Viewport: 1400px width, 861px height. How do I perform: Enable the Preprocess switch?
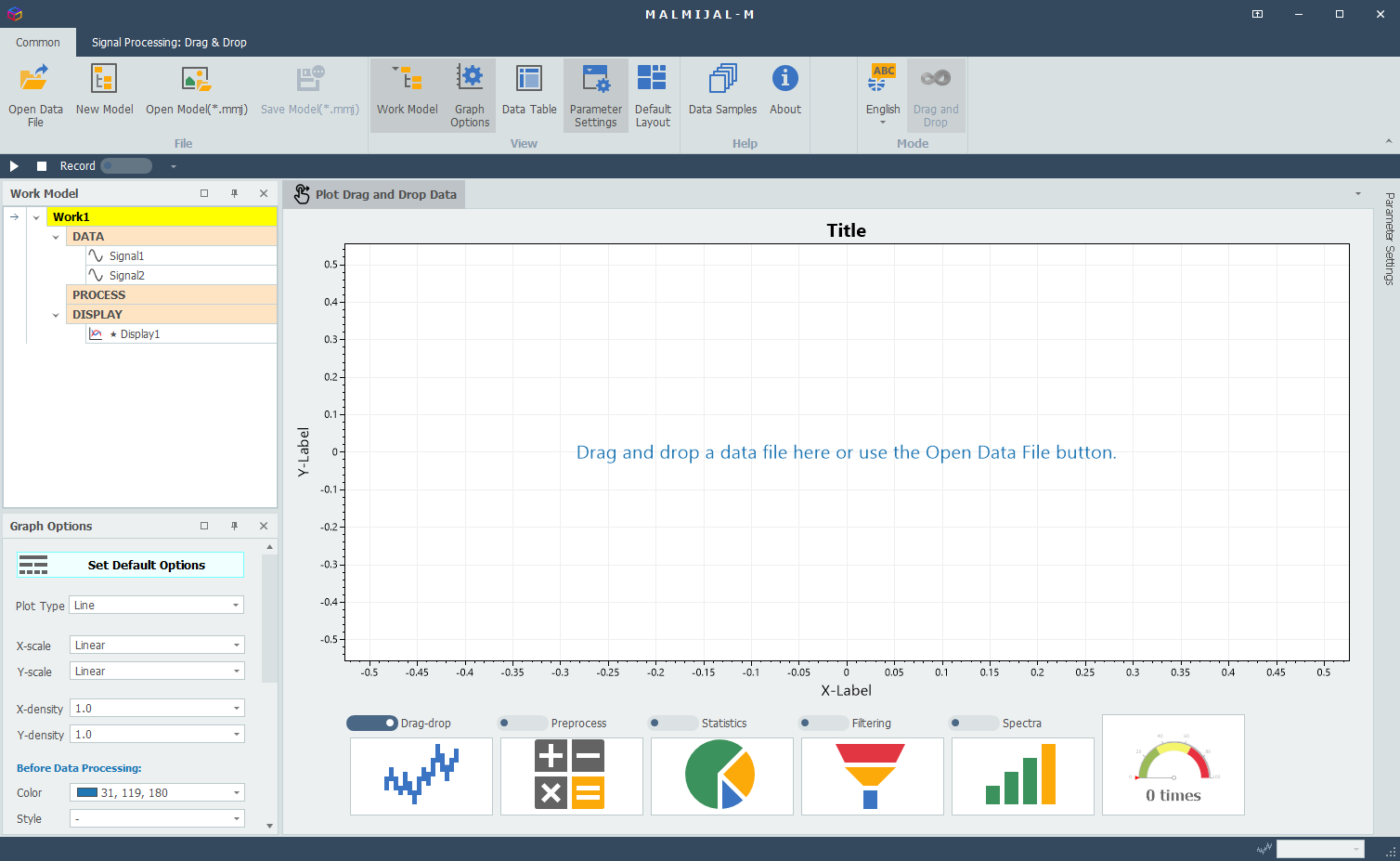[x=523, y=723]
